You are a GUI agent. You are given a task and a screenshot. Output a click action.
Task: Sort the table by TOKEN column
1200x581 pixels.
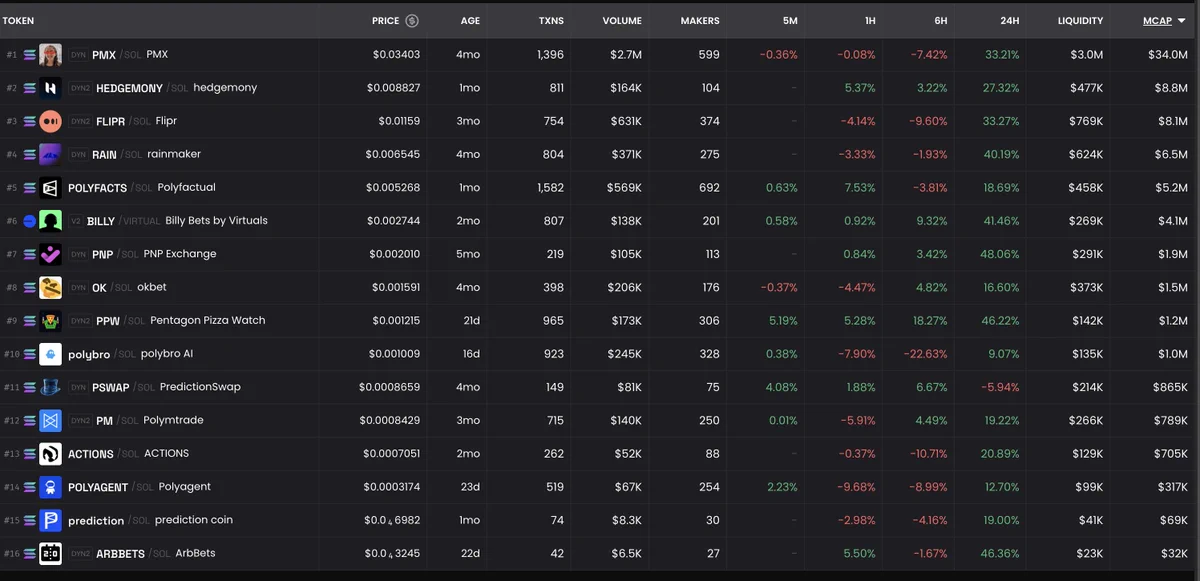[x=18, y=21]
